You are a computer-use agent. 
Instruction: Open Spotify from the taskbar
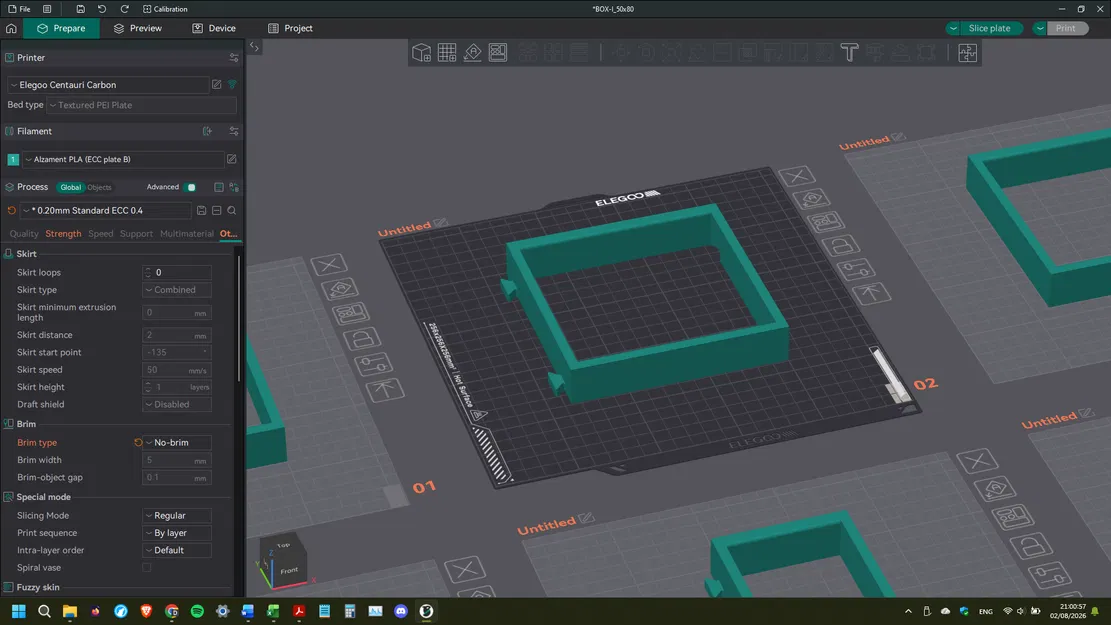197,611
